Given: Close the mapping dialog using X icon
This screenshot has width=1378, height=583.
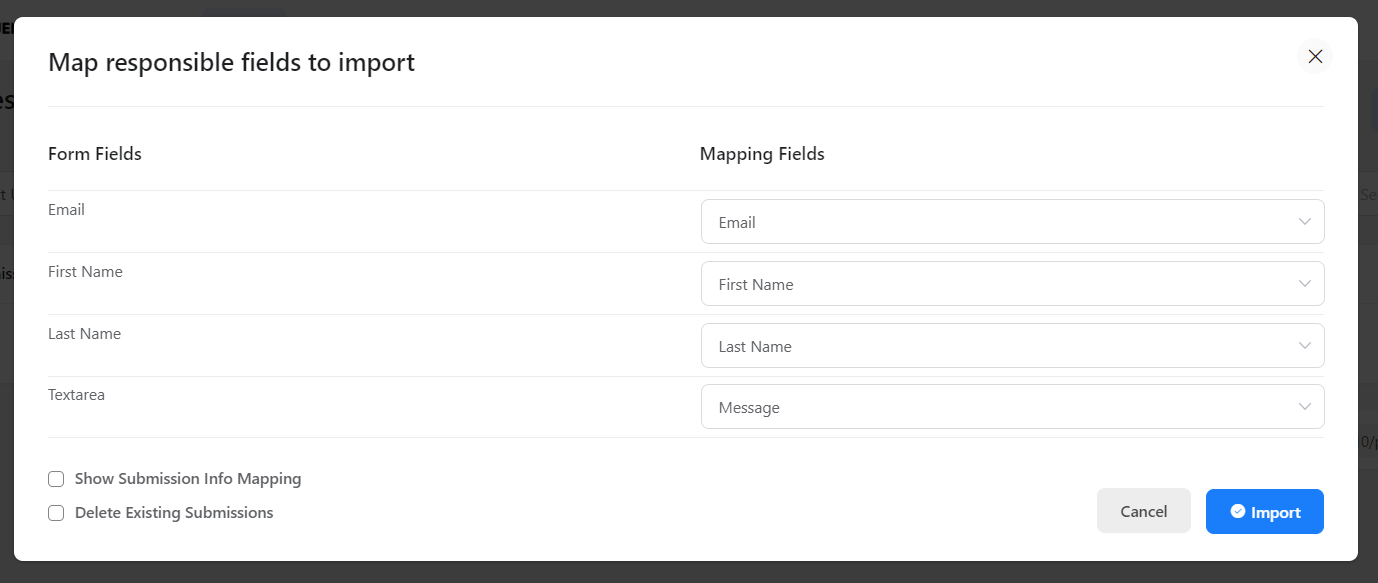Looking at the screenshot, I should pos(1315,57).
